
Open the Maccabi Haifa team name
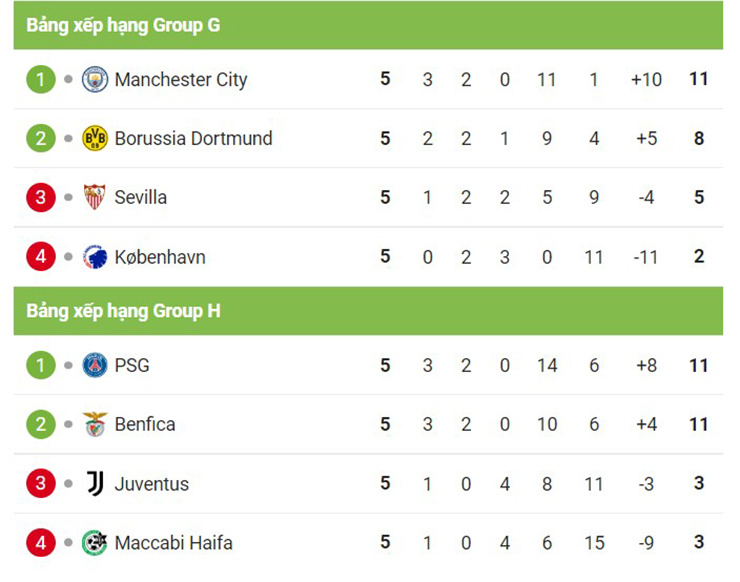174,543
